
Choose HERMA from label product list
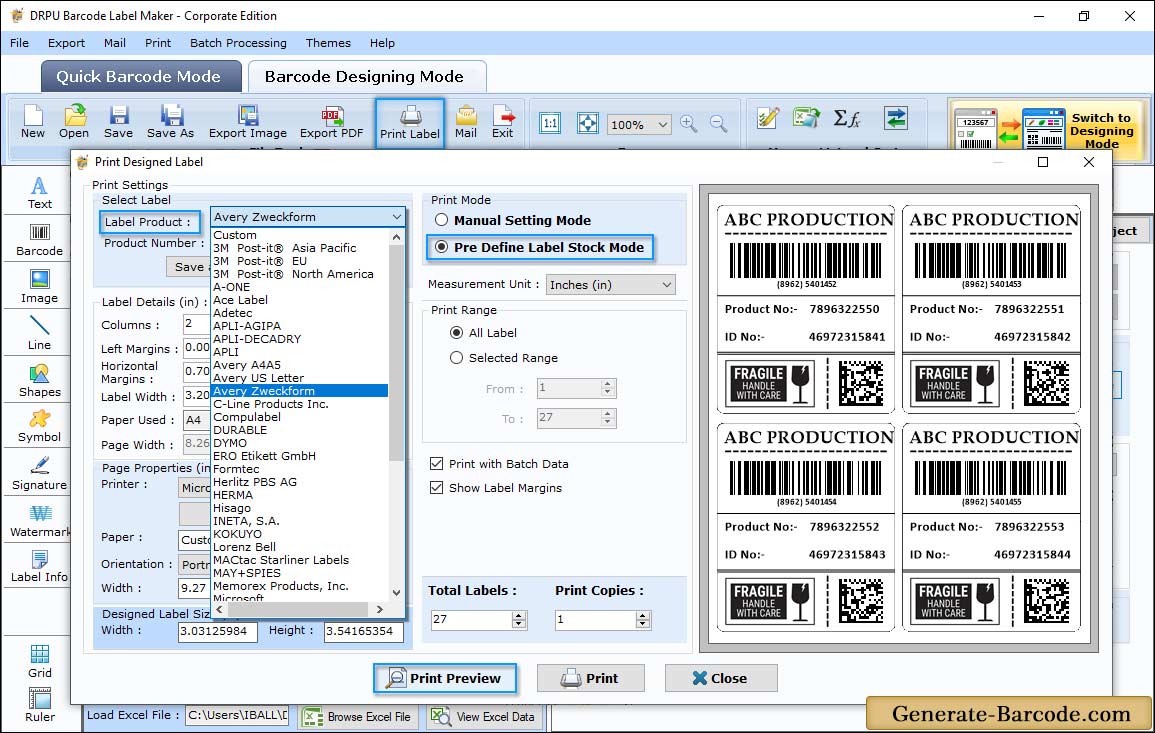click(233, 495)
